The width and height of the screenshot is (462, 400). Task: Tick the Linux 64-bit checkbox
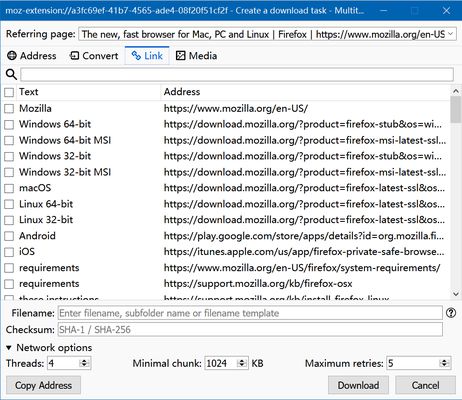pyautogui.click(x=9, y=204)
